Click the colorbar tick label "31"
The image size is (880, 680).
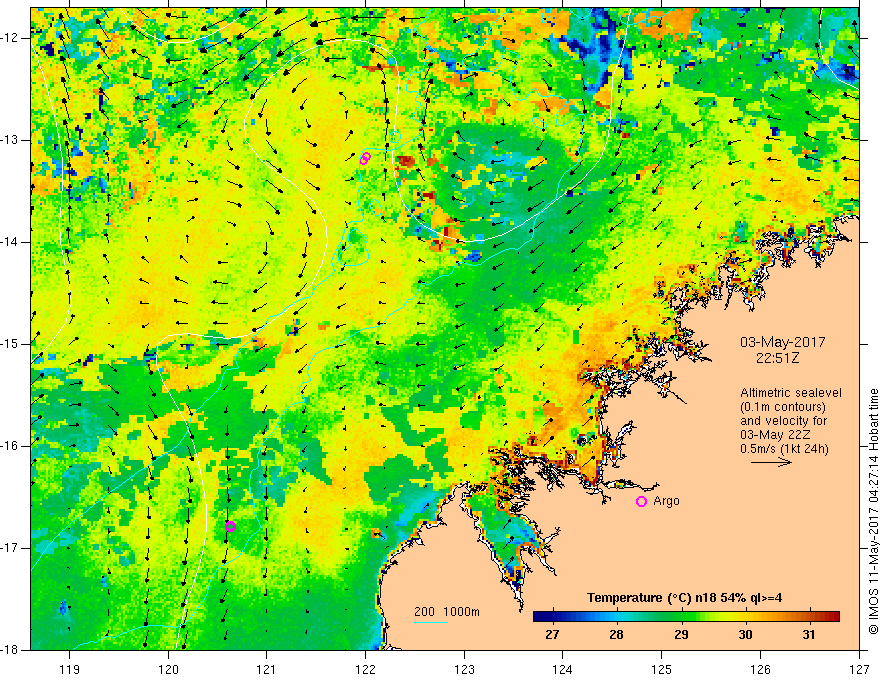(x=808, y=635)
